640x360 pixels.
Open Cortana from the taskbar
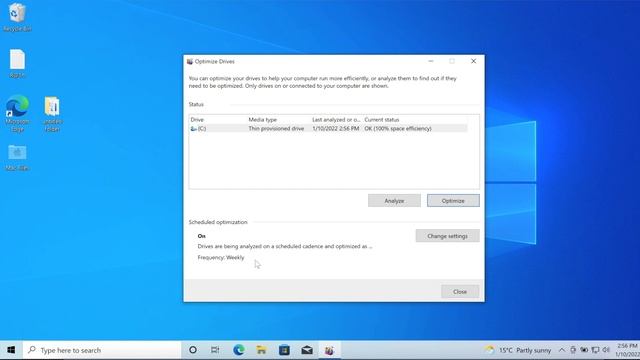(193, 350)
